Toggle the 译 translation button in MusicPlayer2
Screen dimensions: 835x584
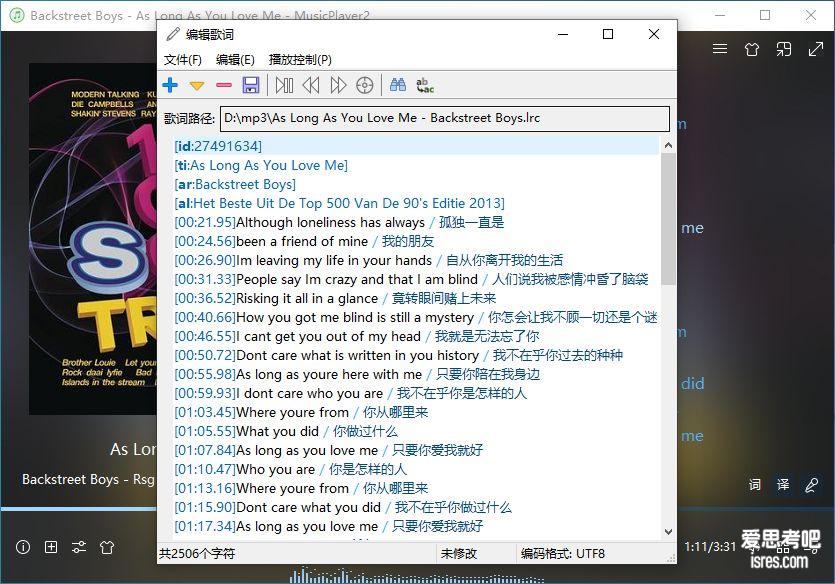pos(783,485)
